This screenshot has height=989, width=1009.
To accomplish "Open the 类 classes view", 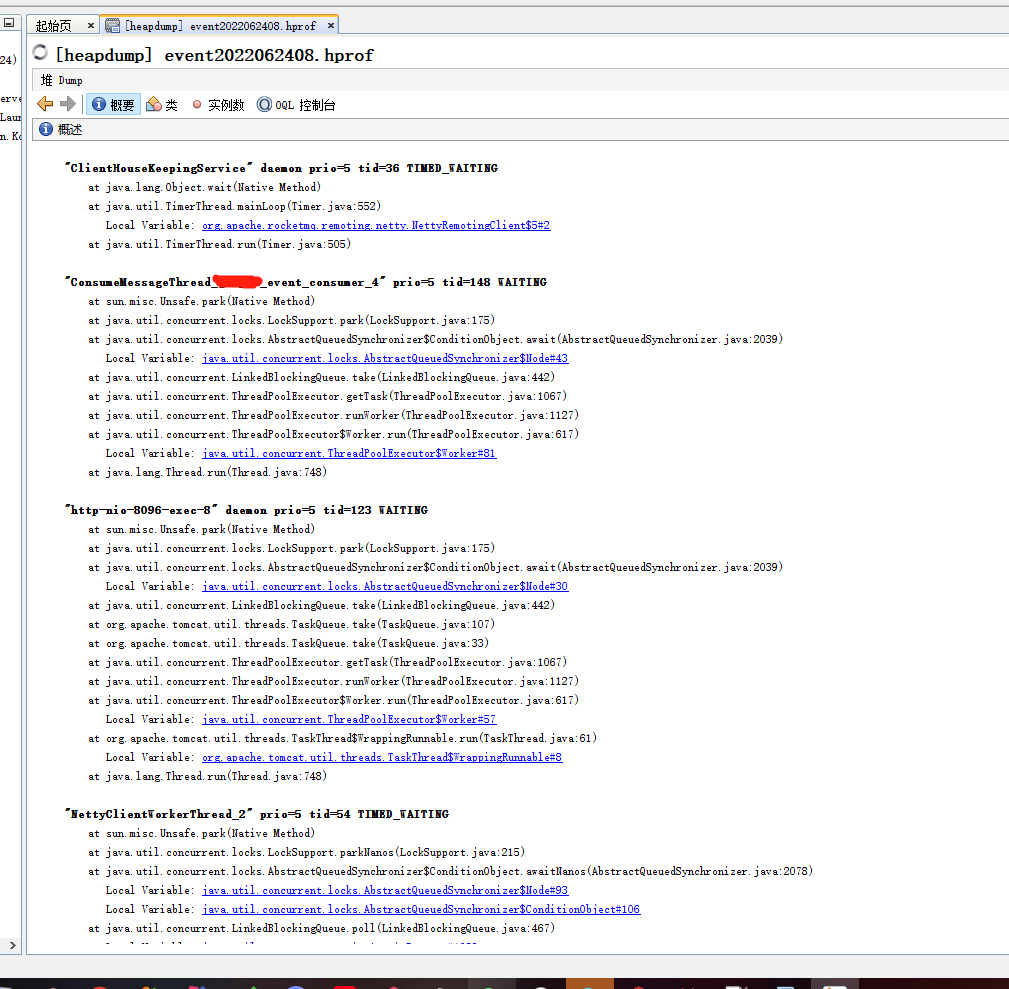I will tap(161, 103).
